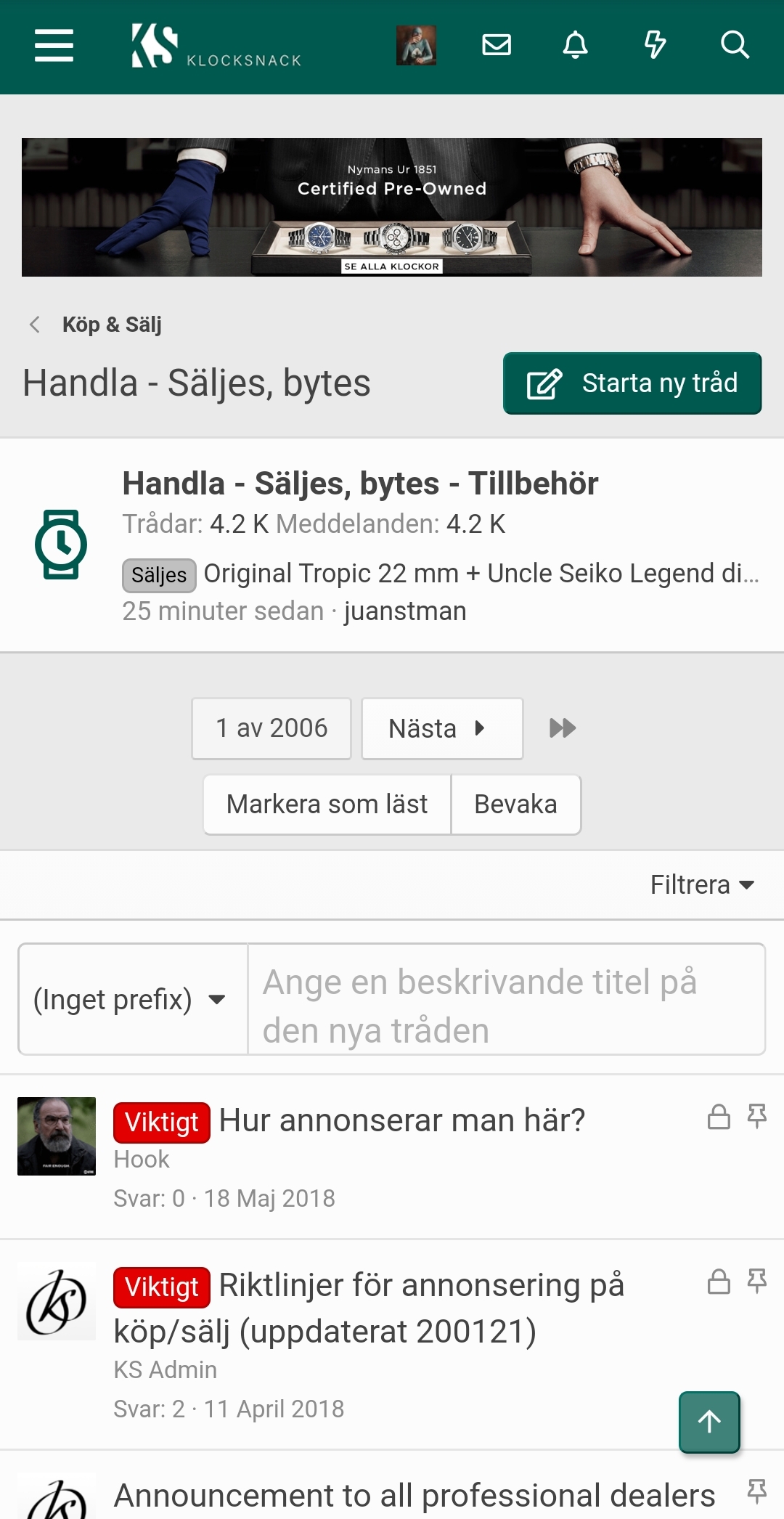The height and width of the screenshot is (1519, 784).
Task: Open page selector '1 av 2006'
Action: pos(271,728)
